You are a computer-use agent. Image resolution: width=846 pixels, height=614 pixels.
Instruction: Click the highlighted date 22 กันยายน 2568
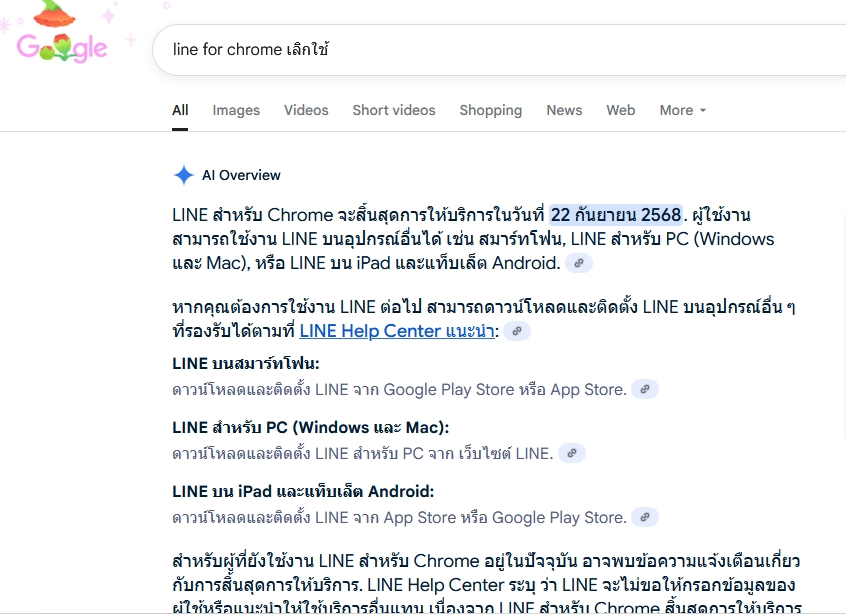point(616,215)
